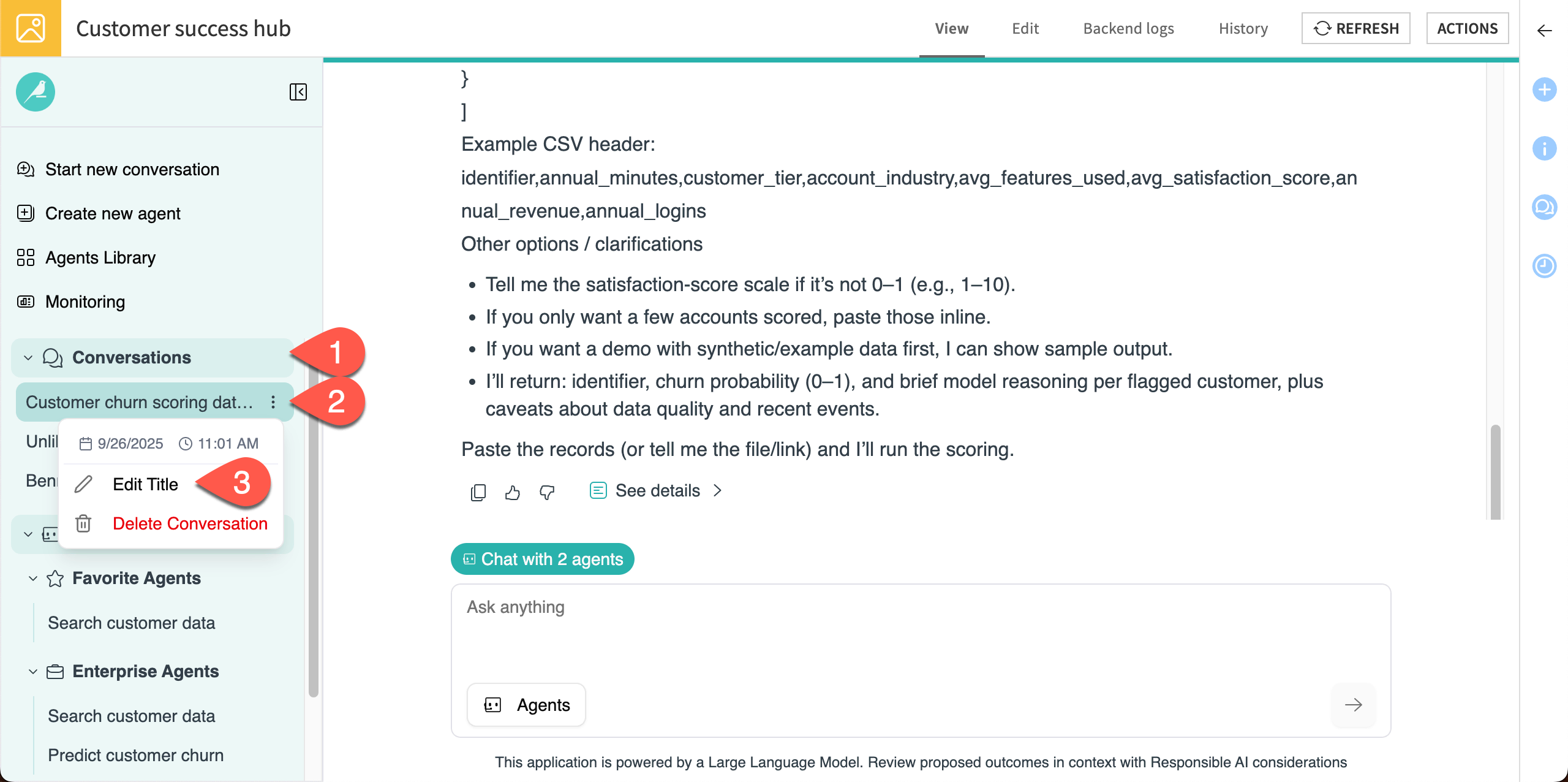The height and width of the screenshot is (782, 1568).
Task: Copy the response with the copy icon
Action: pos(478,492)
